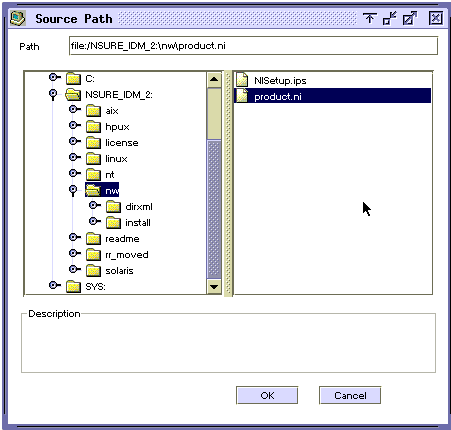Screen dimensions: 451x430
Task: Click the shrink window title bar icon
Action: (389, 18)
